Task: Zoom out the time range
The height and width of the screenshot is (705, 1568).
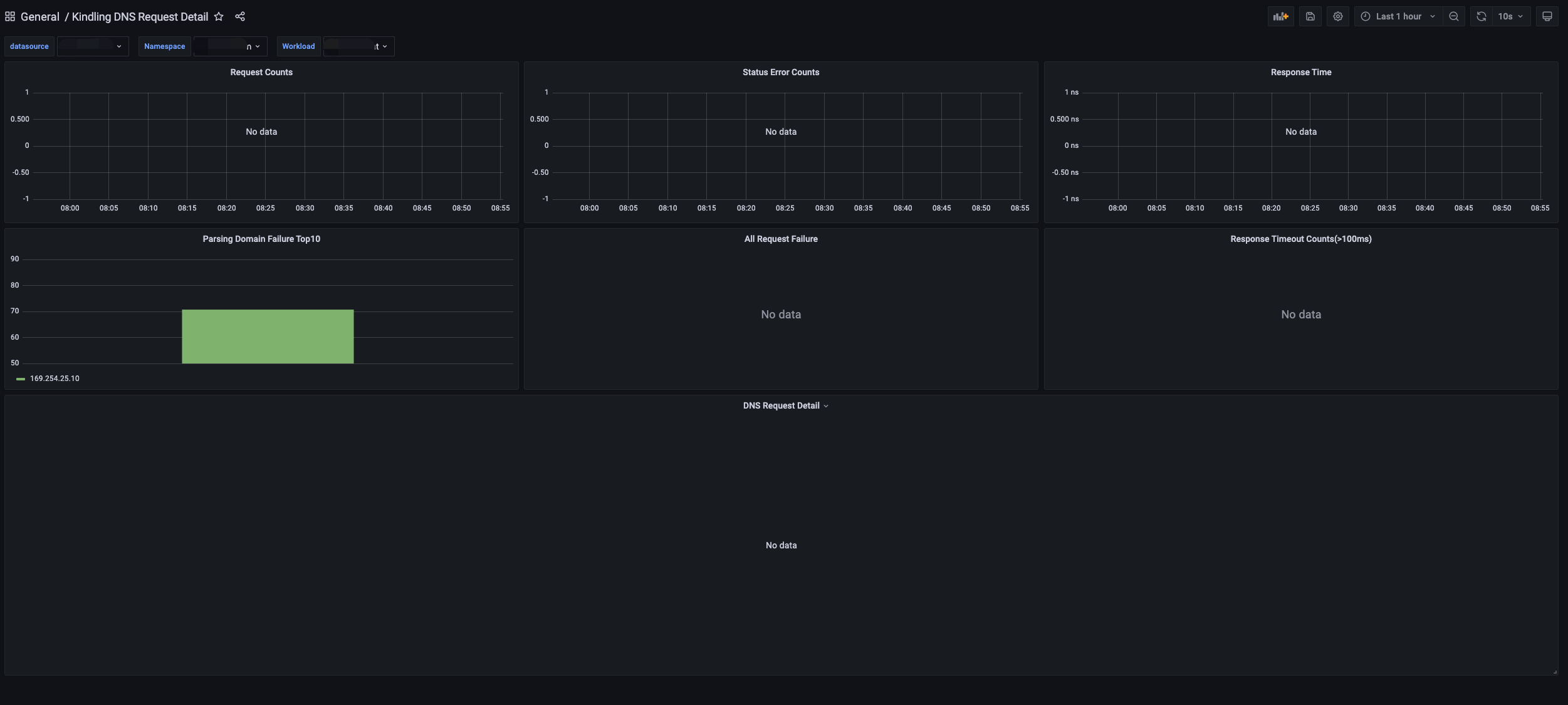Action: pos(1454,16)
